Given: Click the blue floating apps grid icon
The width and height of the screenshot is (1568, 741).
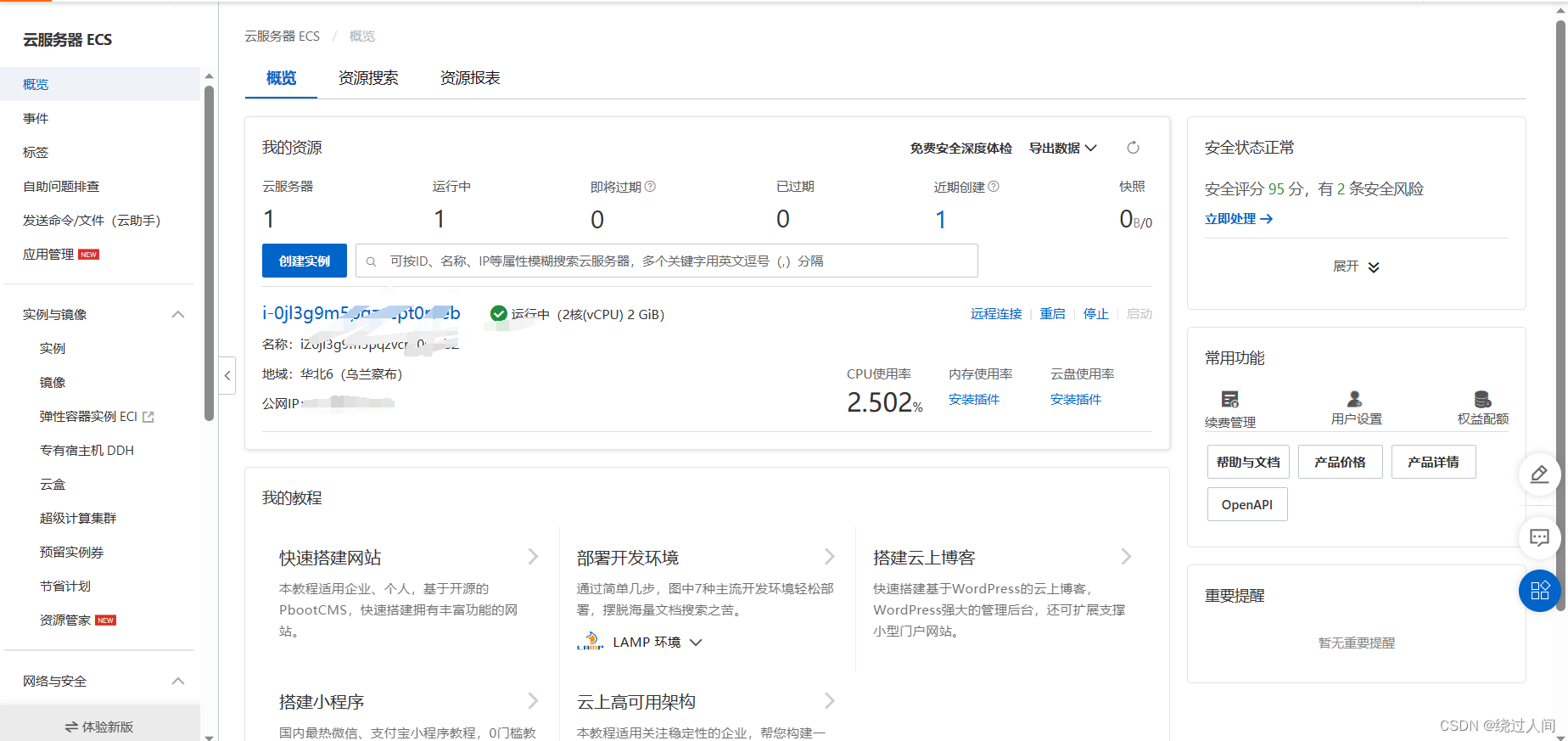Looking at the screenshot, I should tap(1539, 590).
